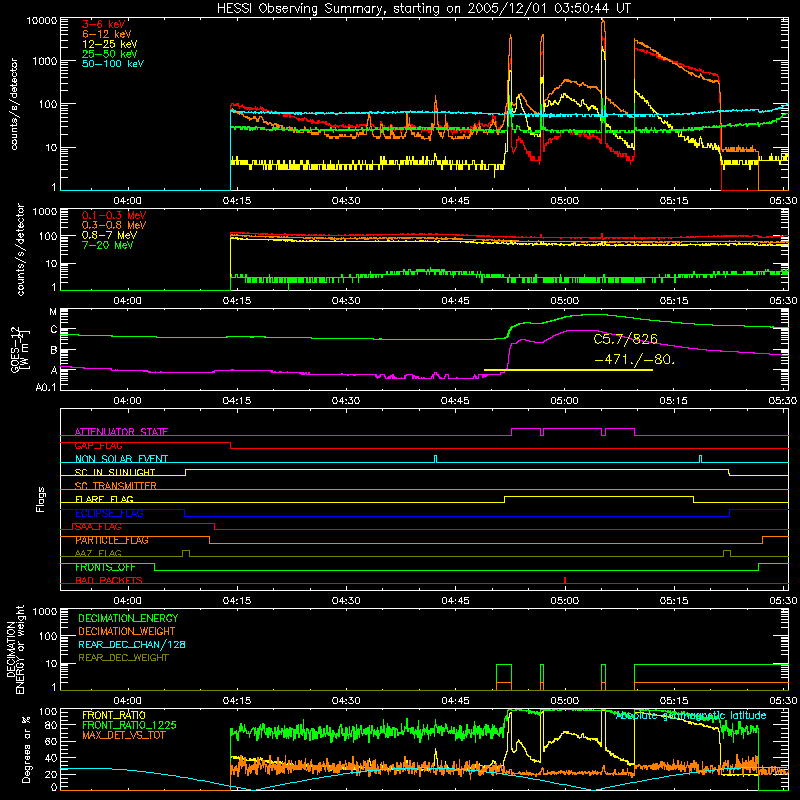The height and width of the screenshot is (800, 800).
Task: Click the Degrees or % axis label
Action: (x=26, y=750)
